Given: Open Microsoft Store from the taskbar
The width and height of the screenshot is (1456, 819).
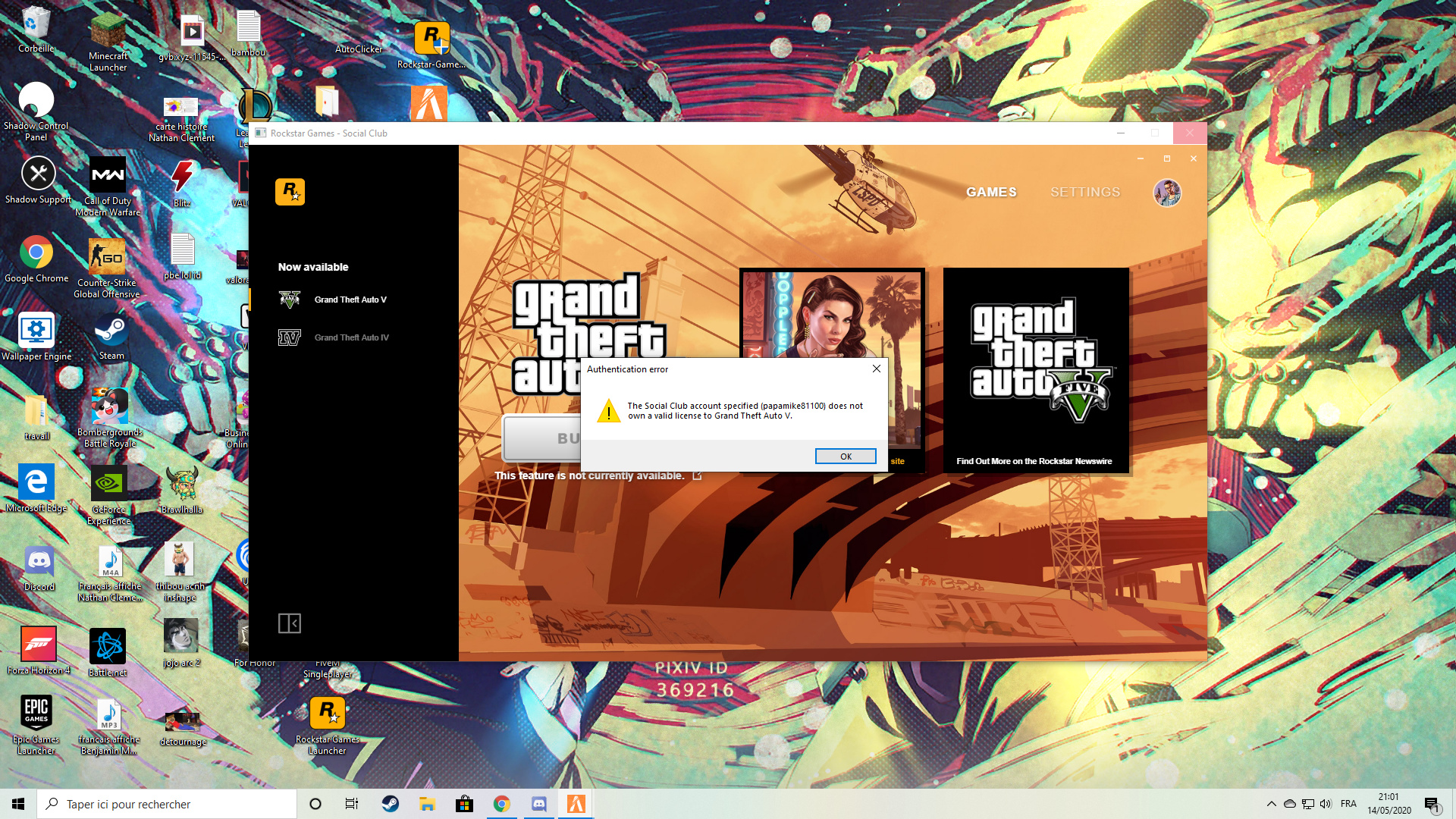Looking at the screenshot, I should (x=464, y=804).
